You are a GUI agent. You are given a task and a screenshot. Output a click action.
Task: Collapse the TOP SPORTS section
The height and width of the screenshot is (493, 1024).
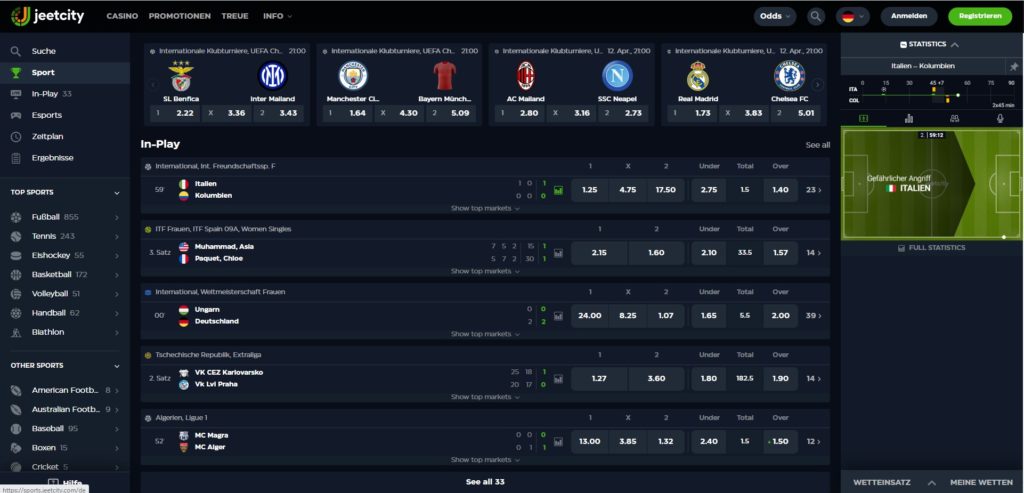[x=117, y=193]
